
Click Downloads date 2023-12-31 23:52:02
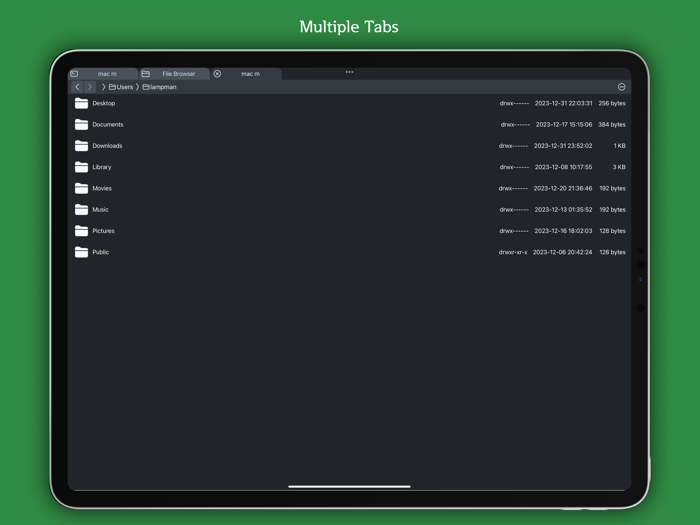(563, 146)
